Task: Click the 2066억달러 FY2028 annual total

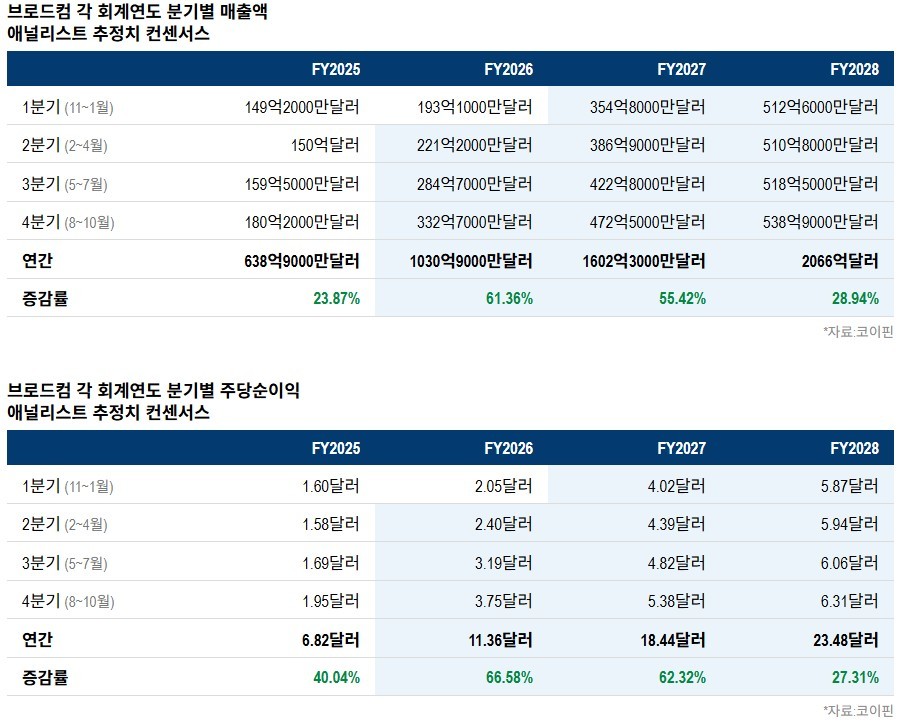Action: [x=840, y=261]
